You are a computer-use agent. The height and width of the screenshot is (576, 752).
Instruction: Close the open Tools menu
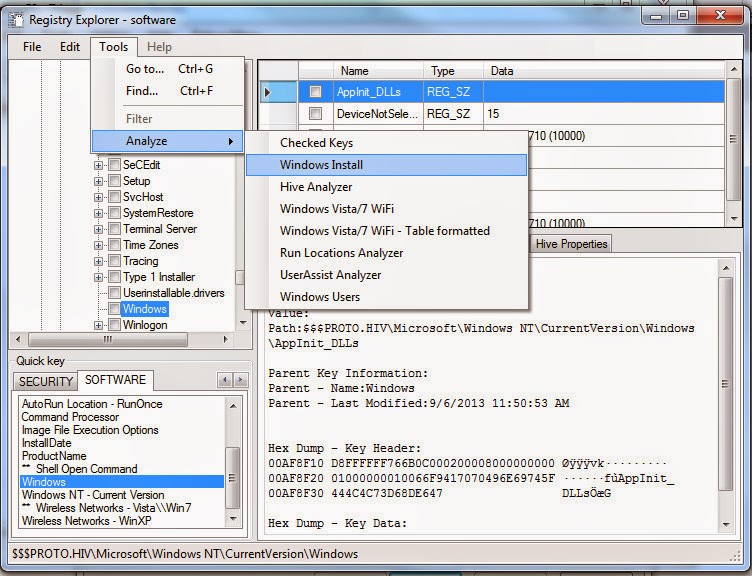pyautogui.click(x=114, y=47)
